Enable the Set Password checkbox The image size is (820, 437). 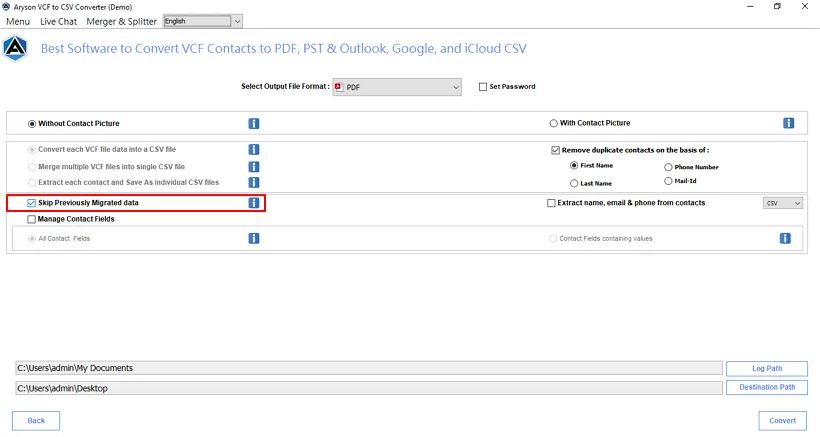(483, 87)
